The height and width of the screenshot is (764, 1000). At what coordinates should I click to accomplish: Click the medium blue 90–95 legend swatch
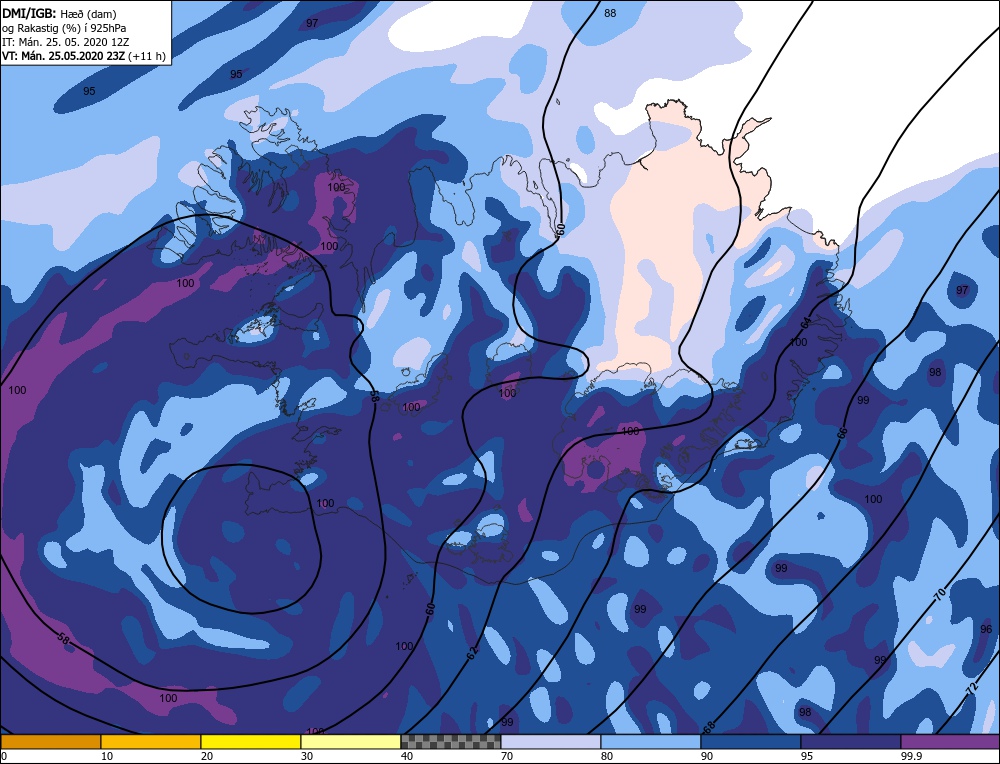[x=750, y=742]
